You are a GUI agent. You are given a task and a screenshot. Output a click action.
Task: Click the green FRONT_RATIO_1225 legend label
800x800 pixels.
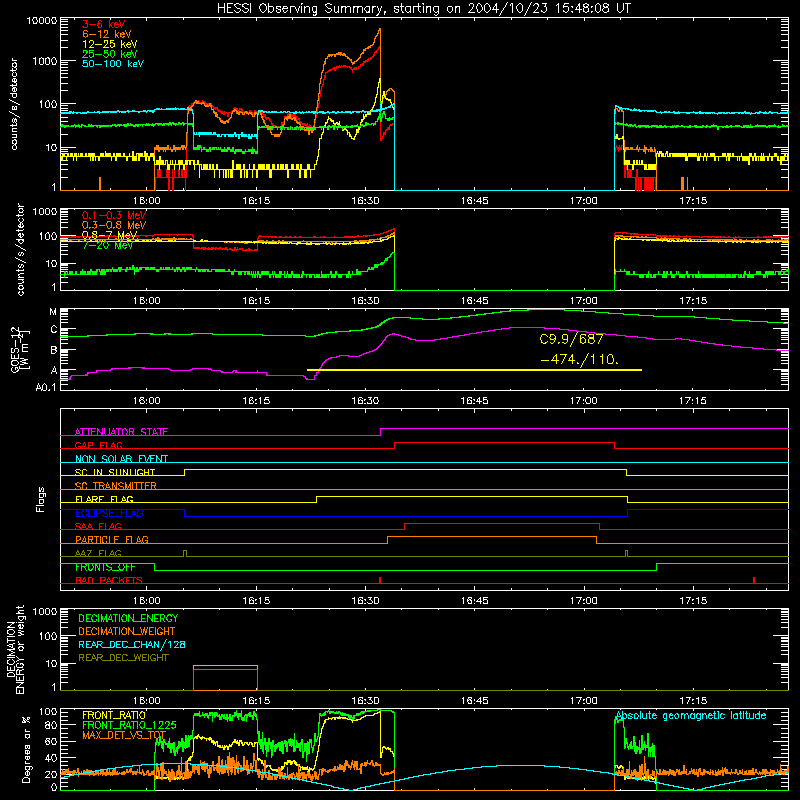tap(129, 725)
